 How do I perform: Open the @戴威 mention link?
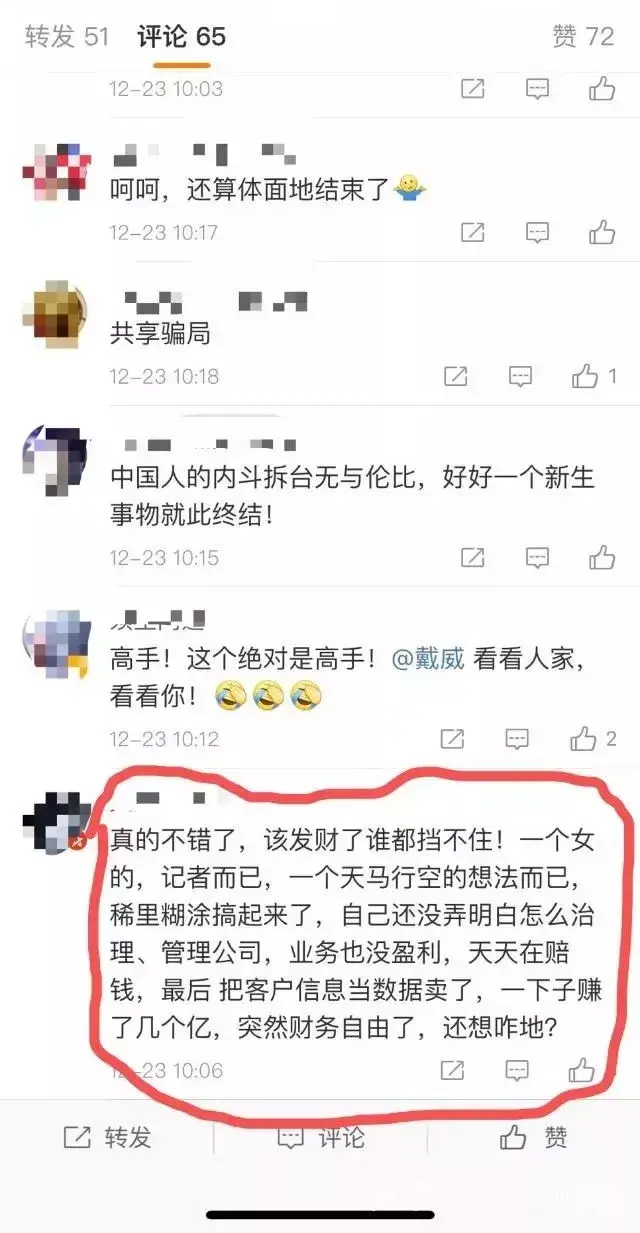425,660
